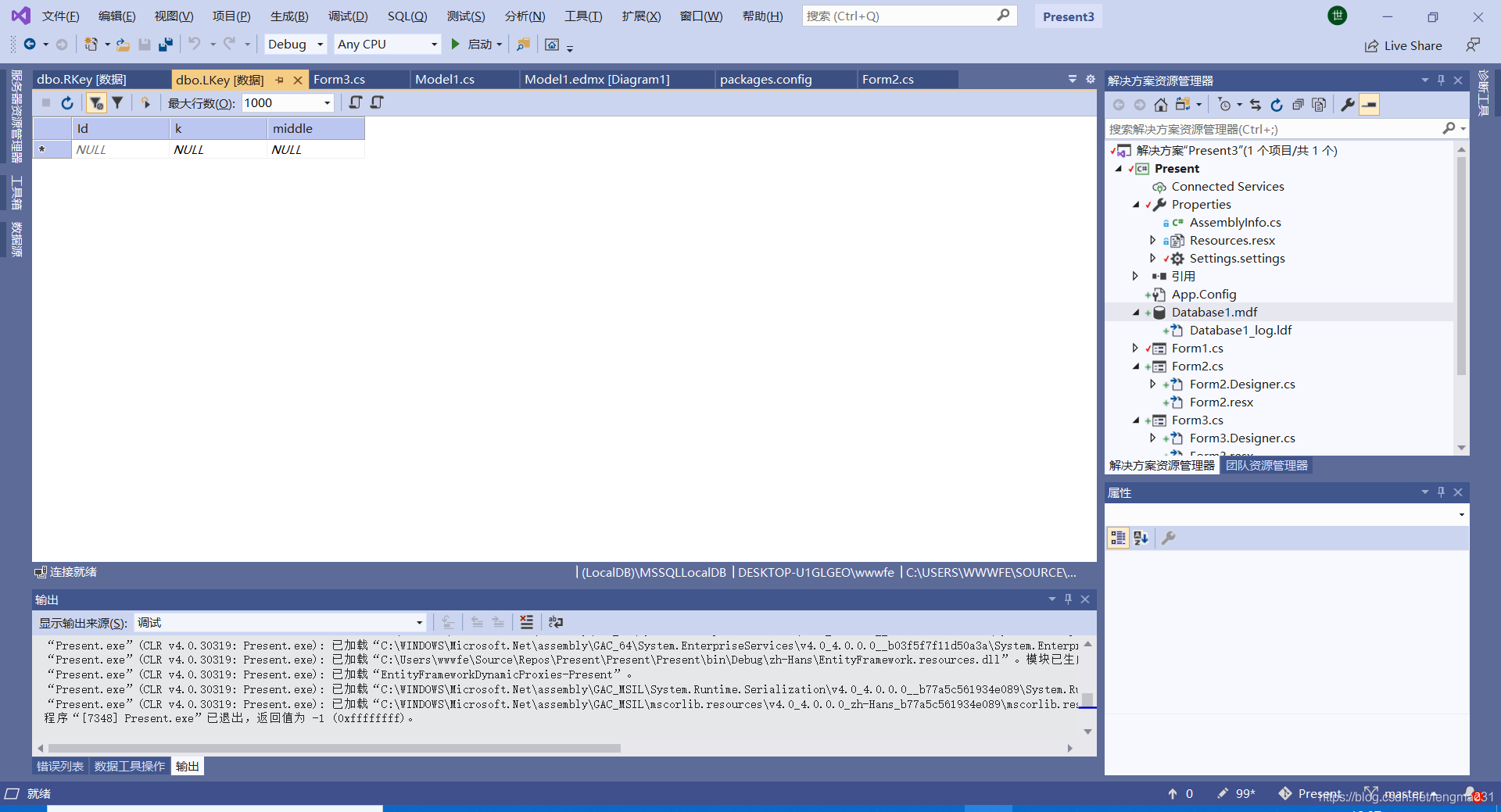
Task: Switch to 团队资源管理器 tab
Action: [x=1266, y=465]
